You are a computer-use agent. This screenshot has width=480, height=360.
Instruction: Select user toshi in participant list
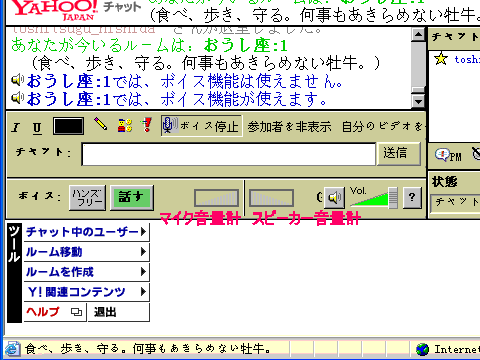pyautogui.click(x=467, y=60)
